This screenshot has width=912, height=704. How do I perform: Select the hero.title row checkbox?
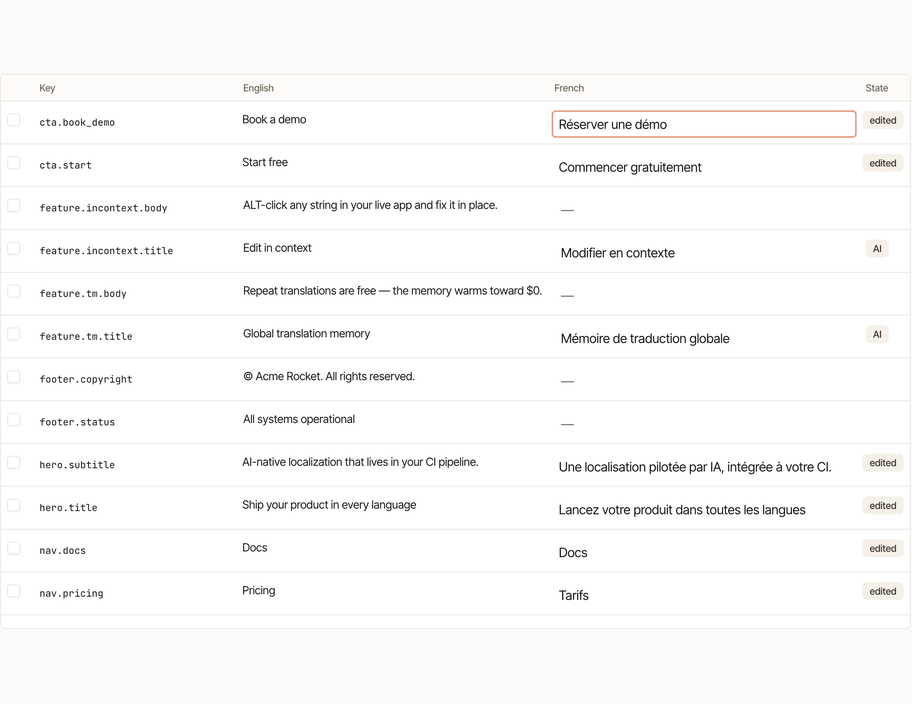coord(14,506)
